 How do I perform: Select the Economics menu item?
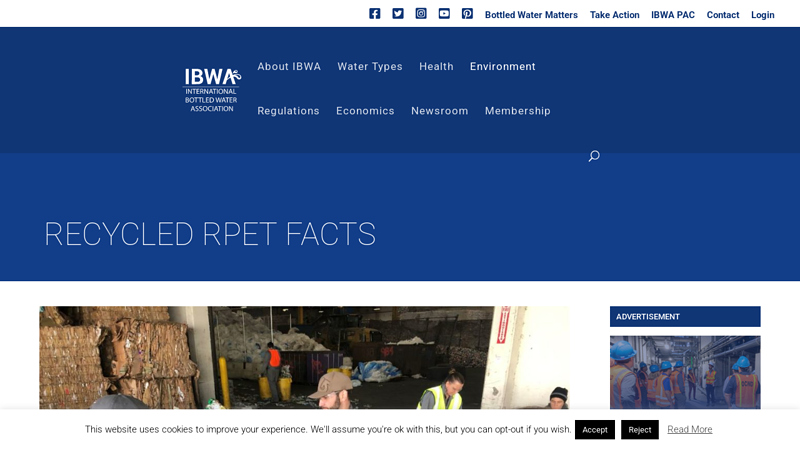365,111
